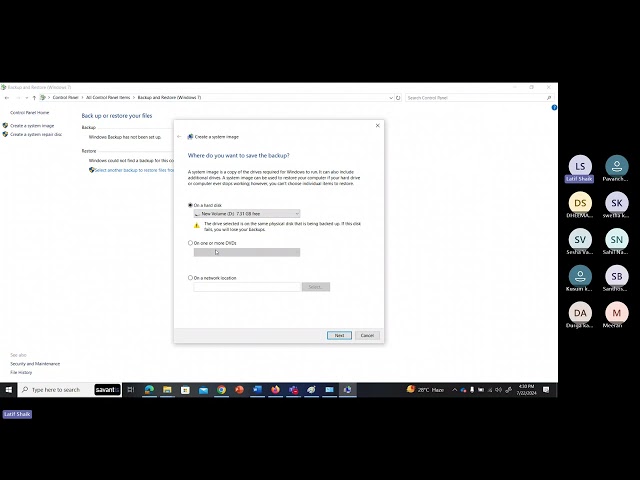The image size is (640, 480).
Task: Click the SN participant avatar
Action: click(617, 240)
